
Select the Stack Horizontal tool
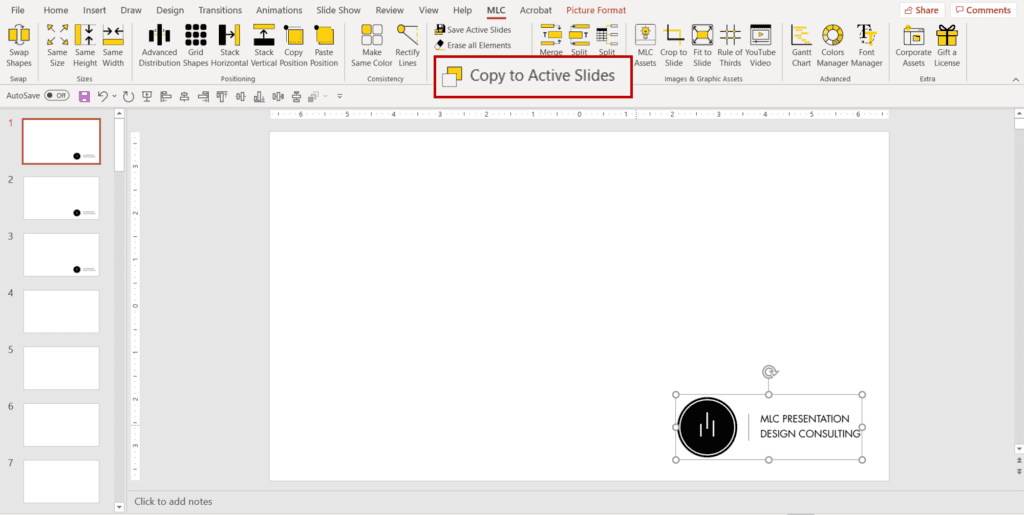click(229, 45)
